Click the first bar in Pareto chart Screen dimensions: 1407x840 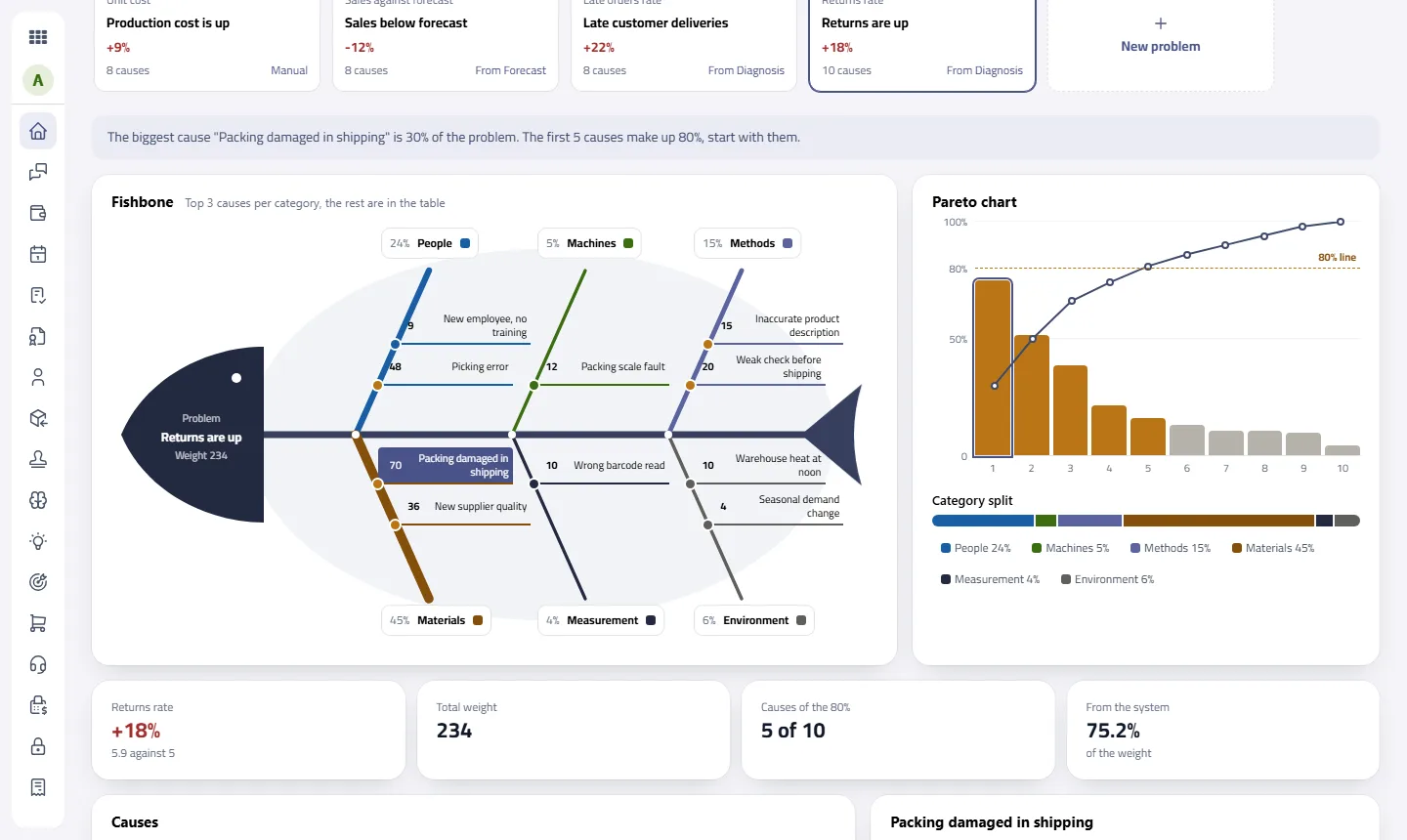[x=993, y=367]
